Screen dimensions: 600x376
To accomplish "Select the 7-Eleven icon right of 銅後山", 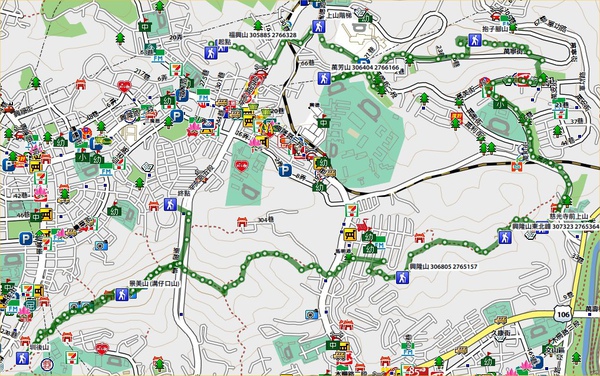I will (72, 357).
